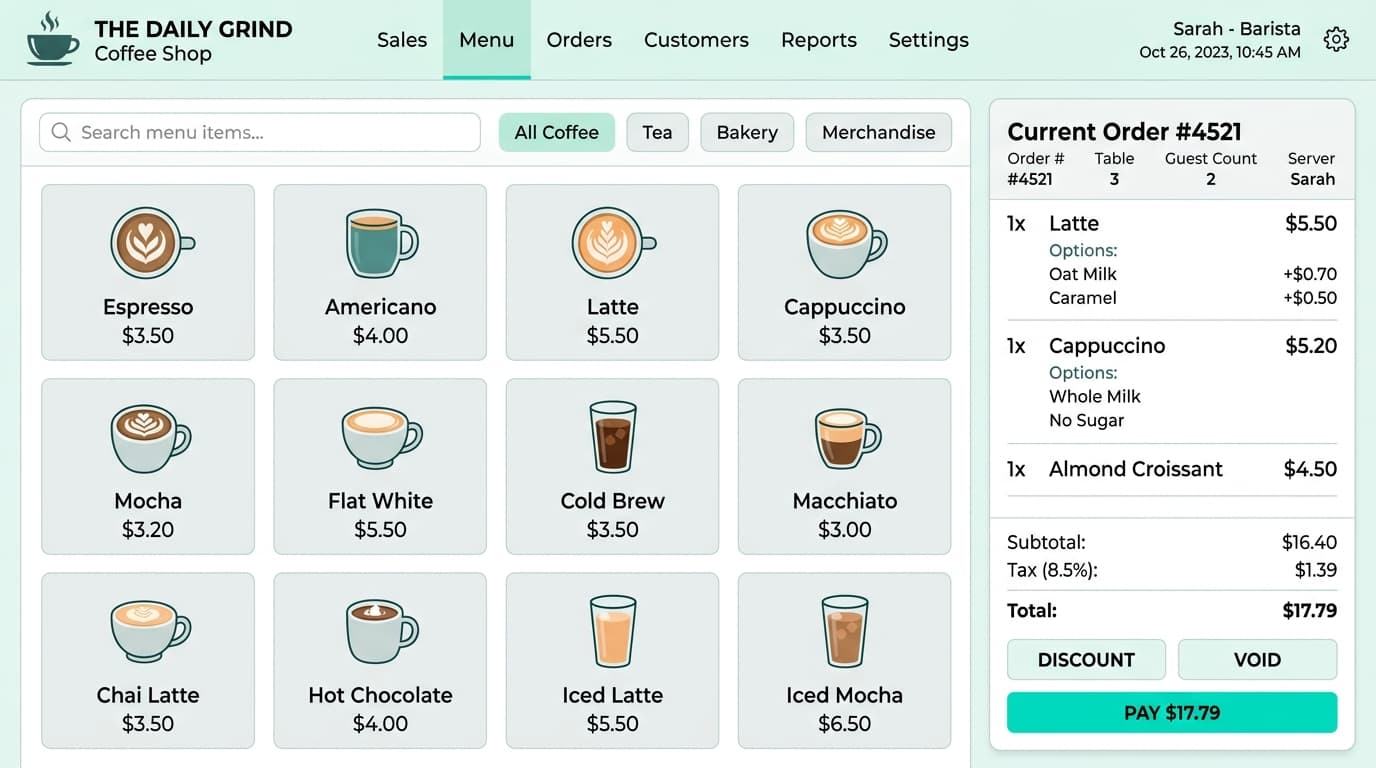Filter menu by Tea

tap(657, 132)
